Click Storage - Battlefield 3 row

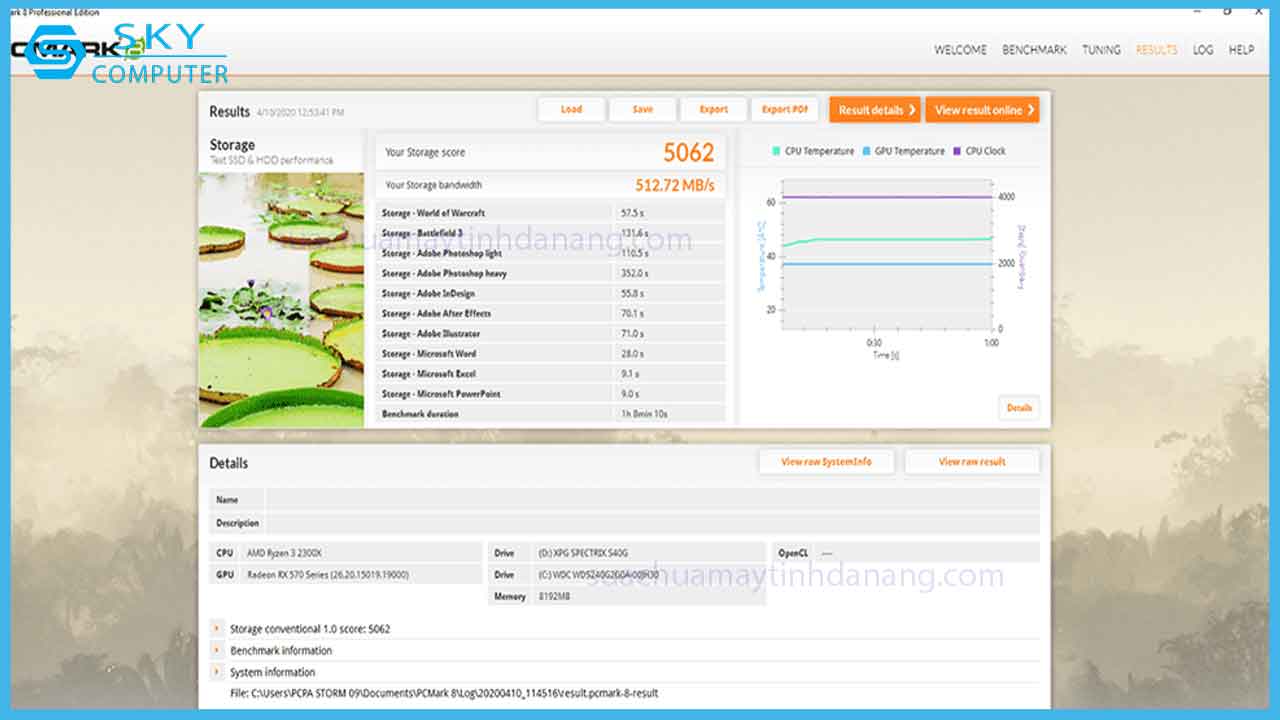(551, 233)
